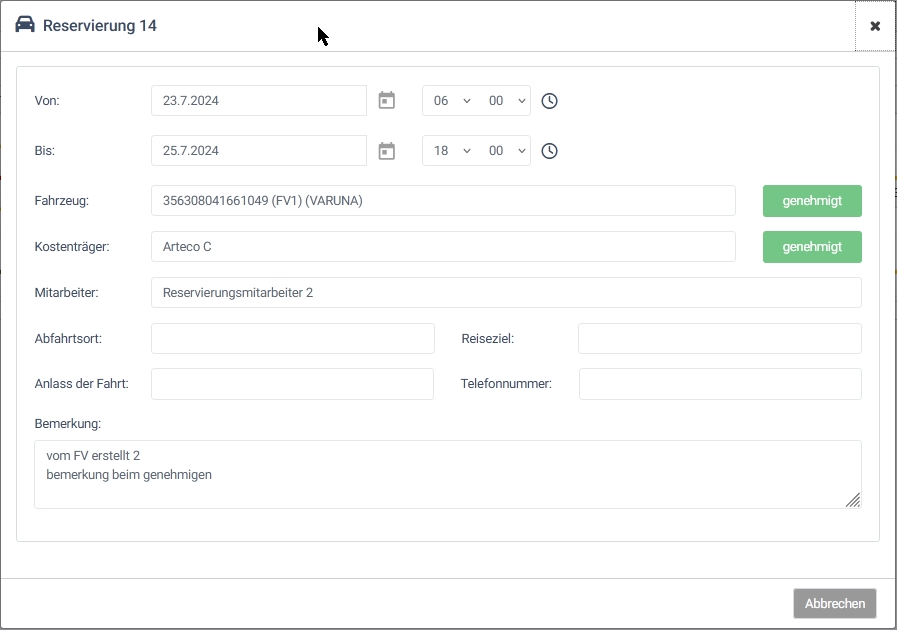Open the calendar picker for the Bis date
Image resolution: width=897 pixels, height=630 pixels.
click(386, 150)
